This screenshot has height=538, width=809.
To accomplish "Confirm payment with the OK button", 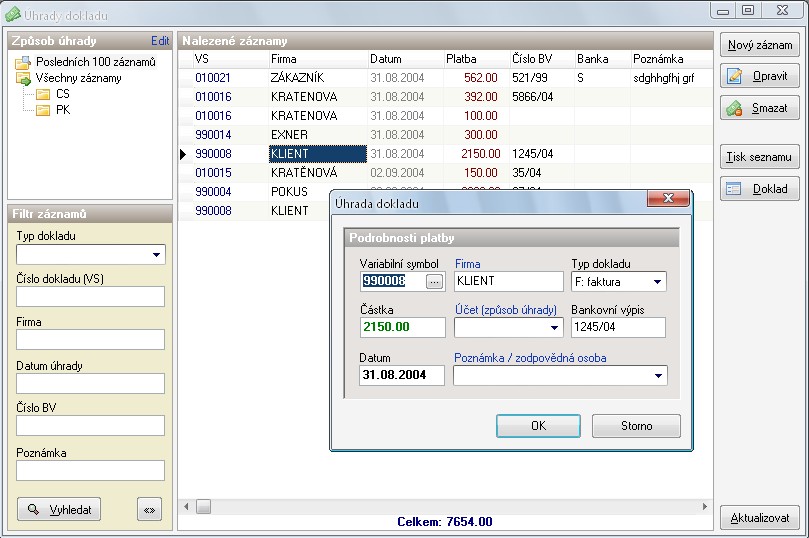I will (x=538, y=426).
